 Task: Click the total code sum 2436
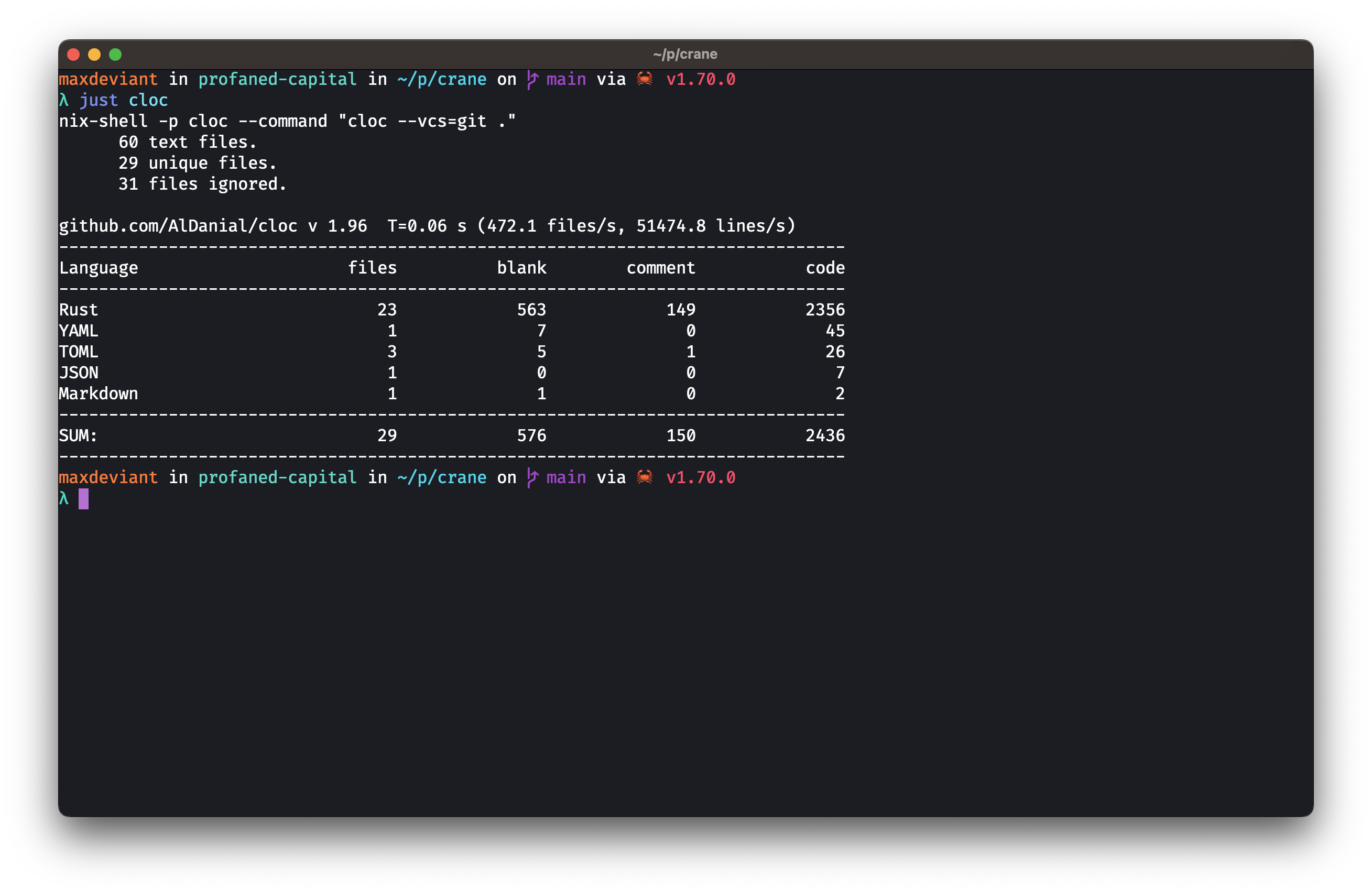(x=825, y=435)
